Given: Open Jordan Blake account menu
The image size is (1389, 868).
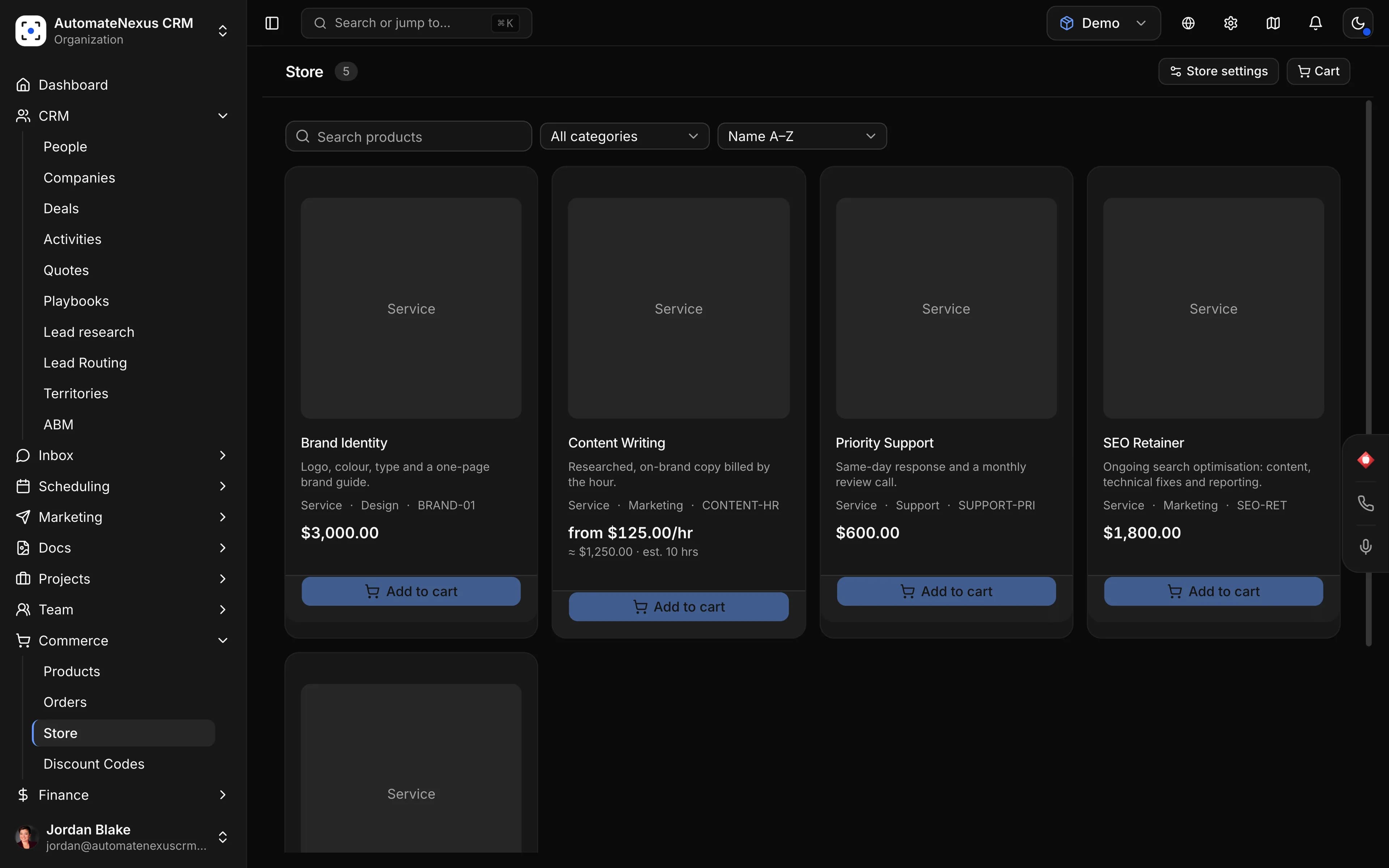Looking at the screenshot, I should pos(123,837).
